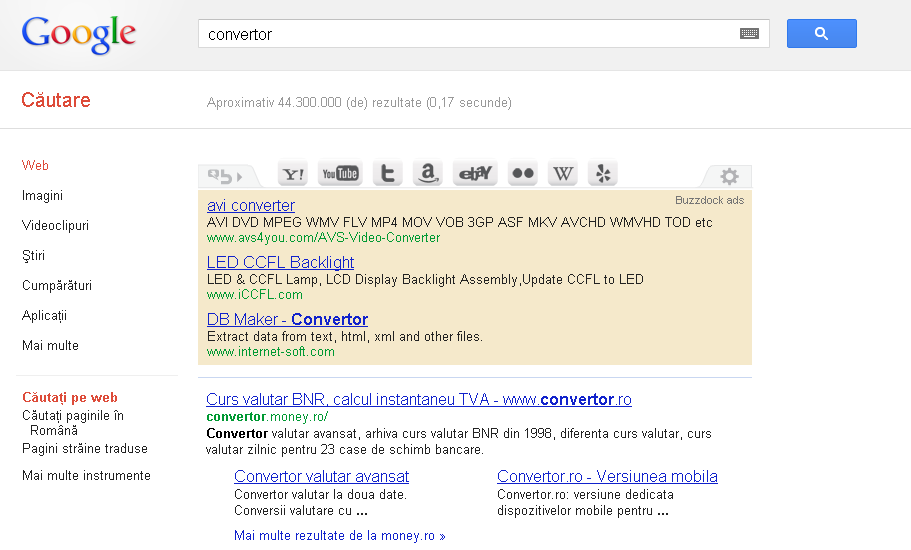Switch to Cumpărături results
The width and height of the screenshot is (911, 550).
click(x=57, y=286)
